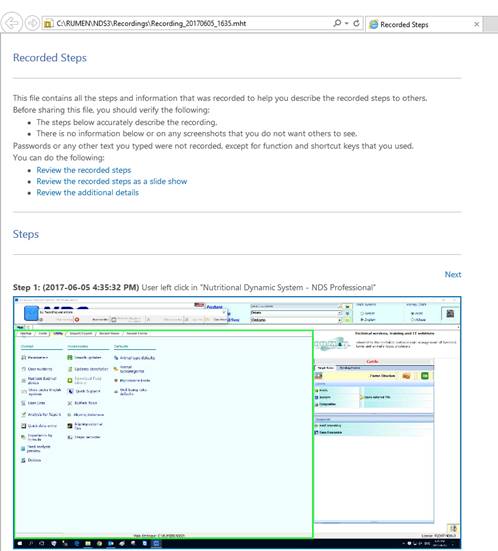Click the Next link above Step 1
The height and width of the screenshot is (551, 498).
[x=453, y=274]
